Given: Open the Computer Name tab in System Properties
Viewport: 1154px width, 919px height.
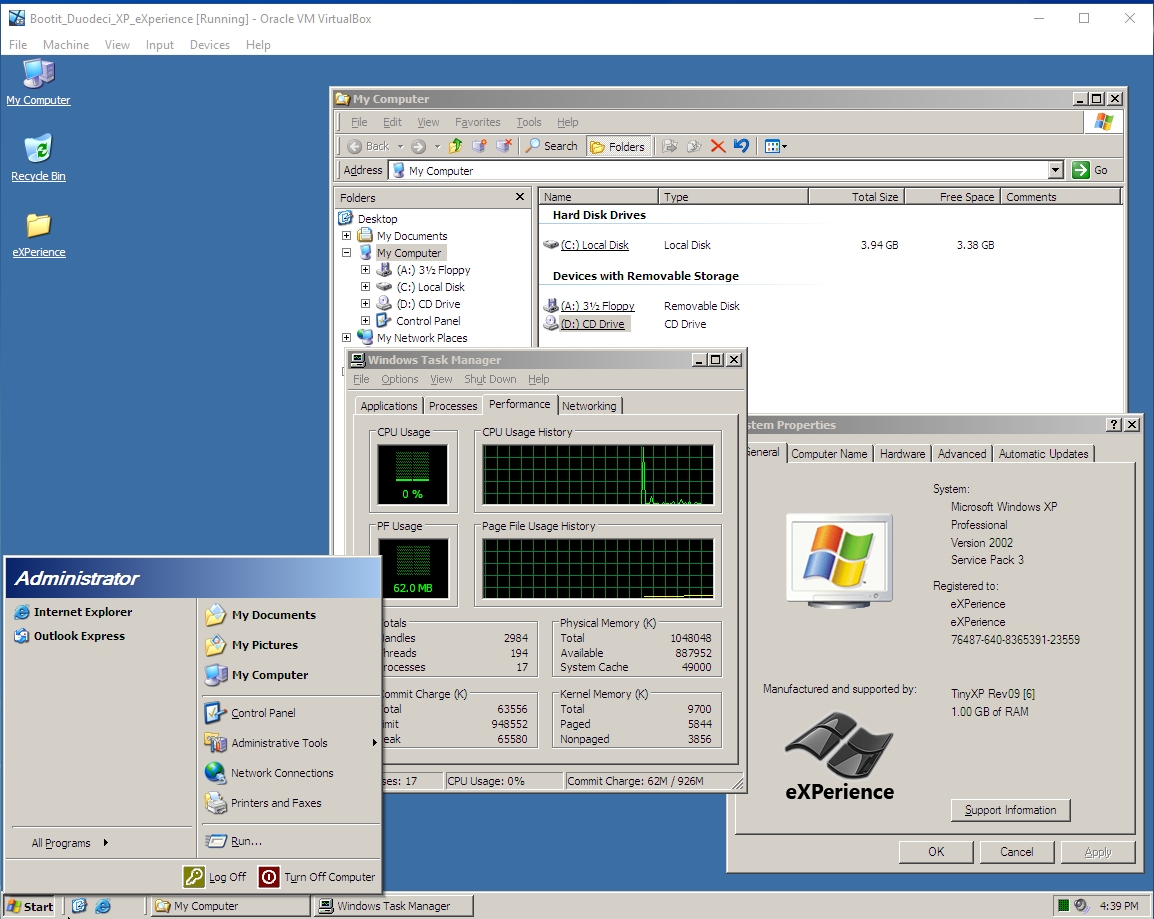Looking at the screenshot, I should coord(829,454).
